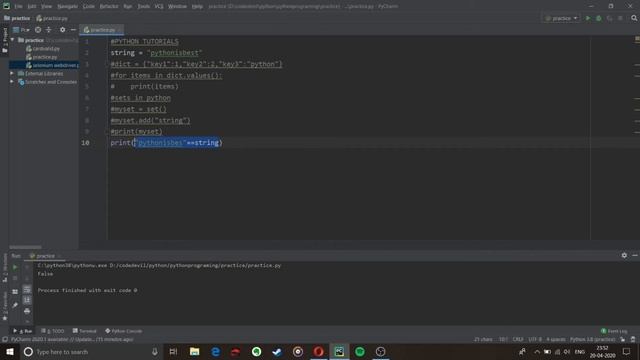Click the Python 3.8 interpreter selector
Viewport: 640px width, 360px height.
coord(592,340)
